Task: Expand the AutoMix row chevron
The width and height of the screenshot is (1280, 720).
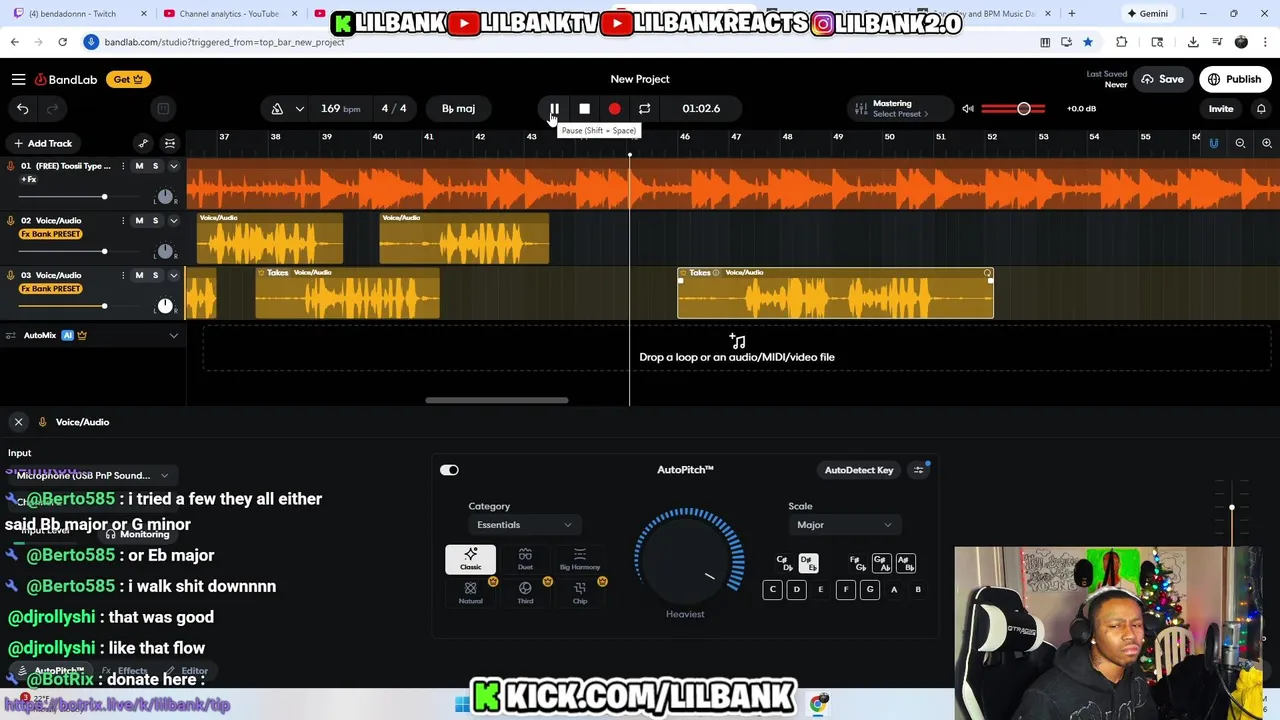Action: (x=173, y=335)
